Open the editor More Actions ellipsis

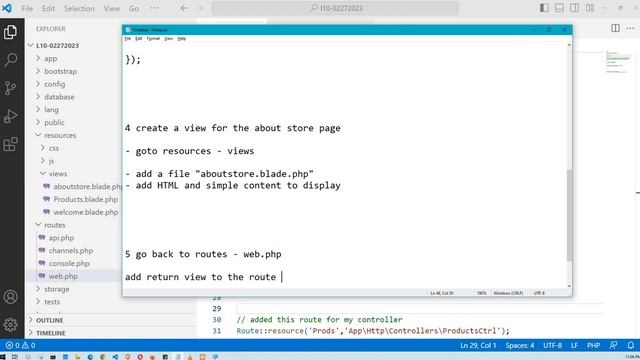click(630, 28)
